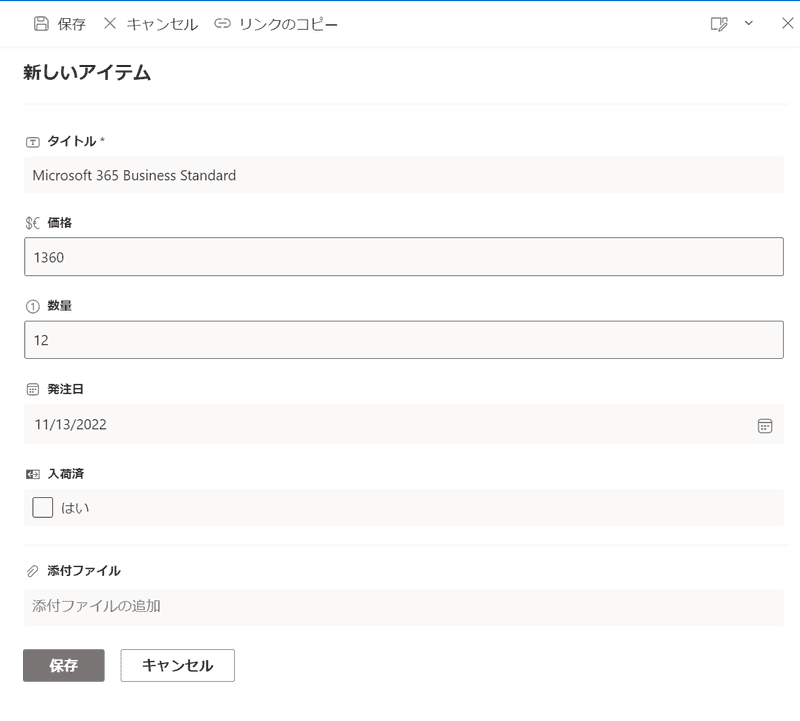Screen dimensions: 800x721
Task: Expand the chevron dropdown next to edit form icon
Action: coord(748,24)
